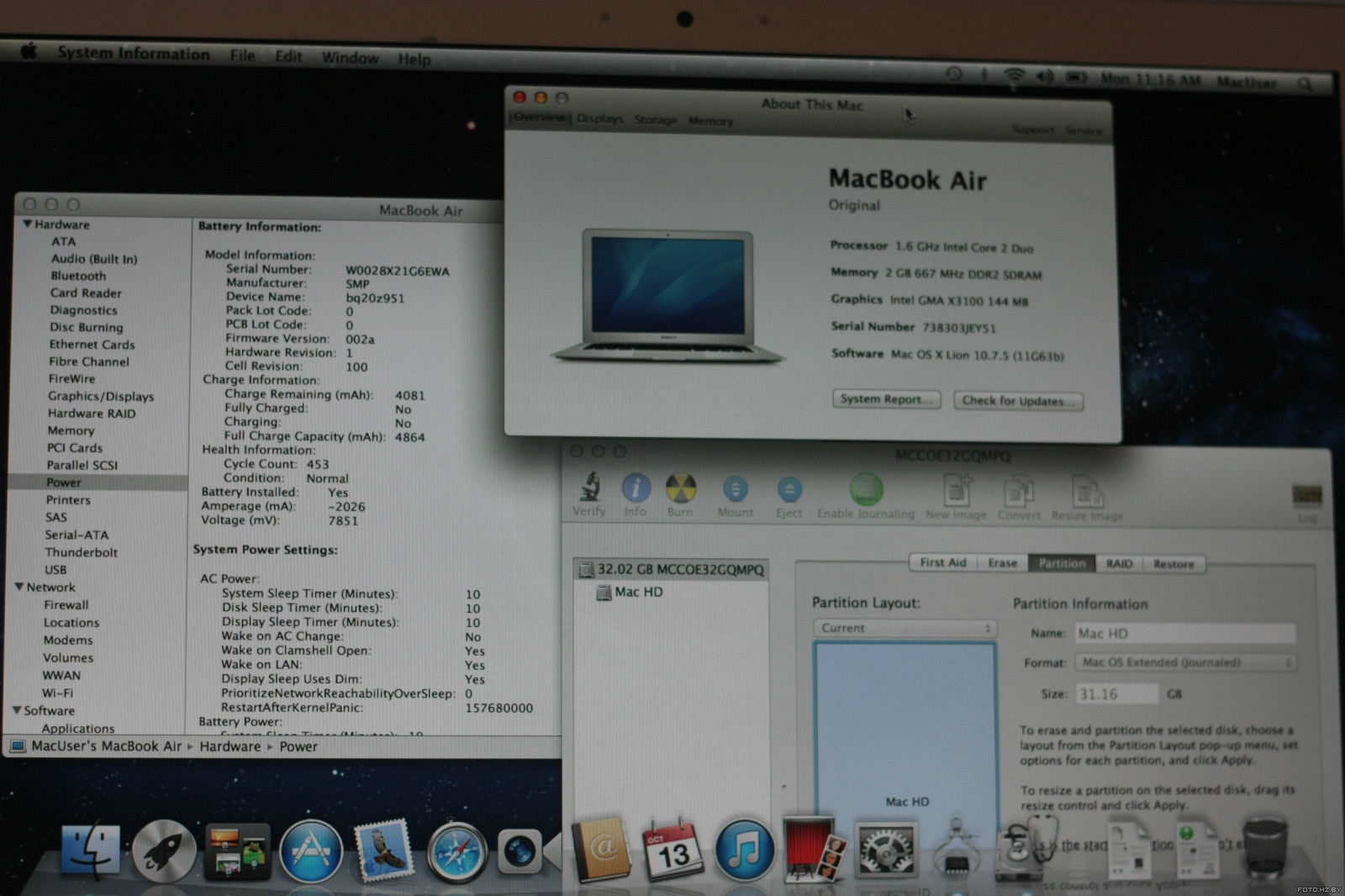Open the App Store from Dock
The height and width of the screenshot is (896, 1345).
(311, 851)
